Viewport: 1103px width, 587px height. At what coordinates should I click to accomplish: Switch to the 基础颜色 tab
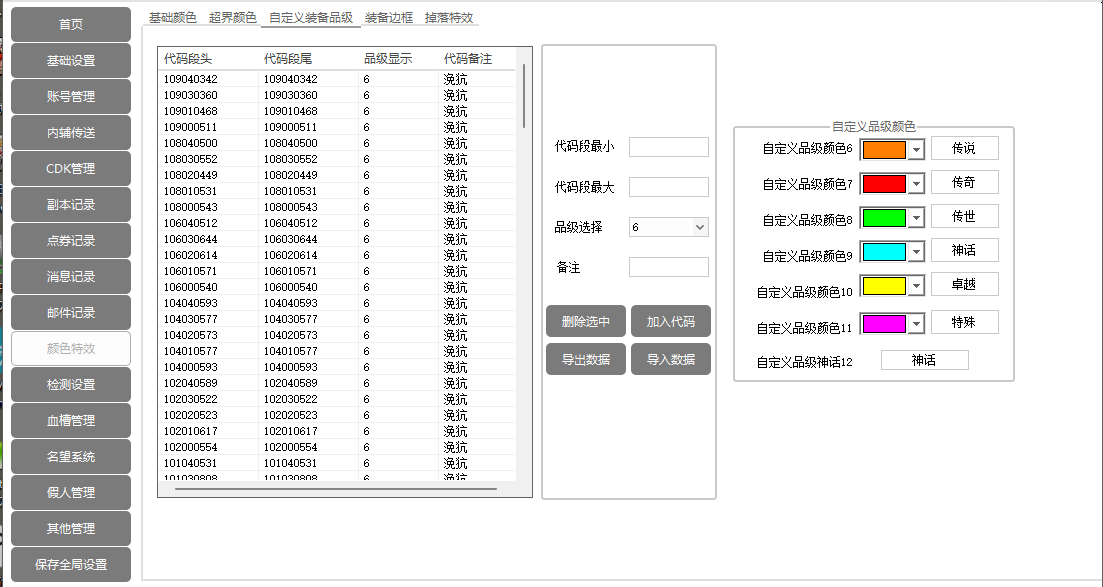coord(173,18)
